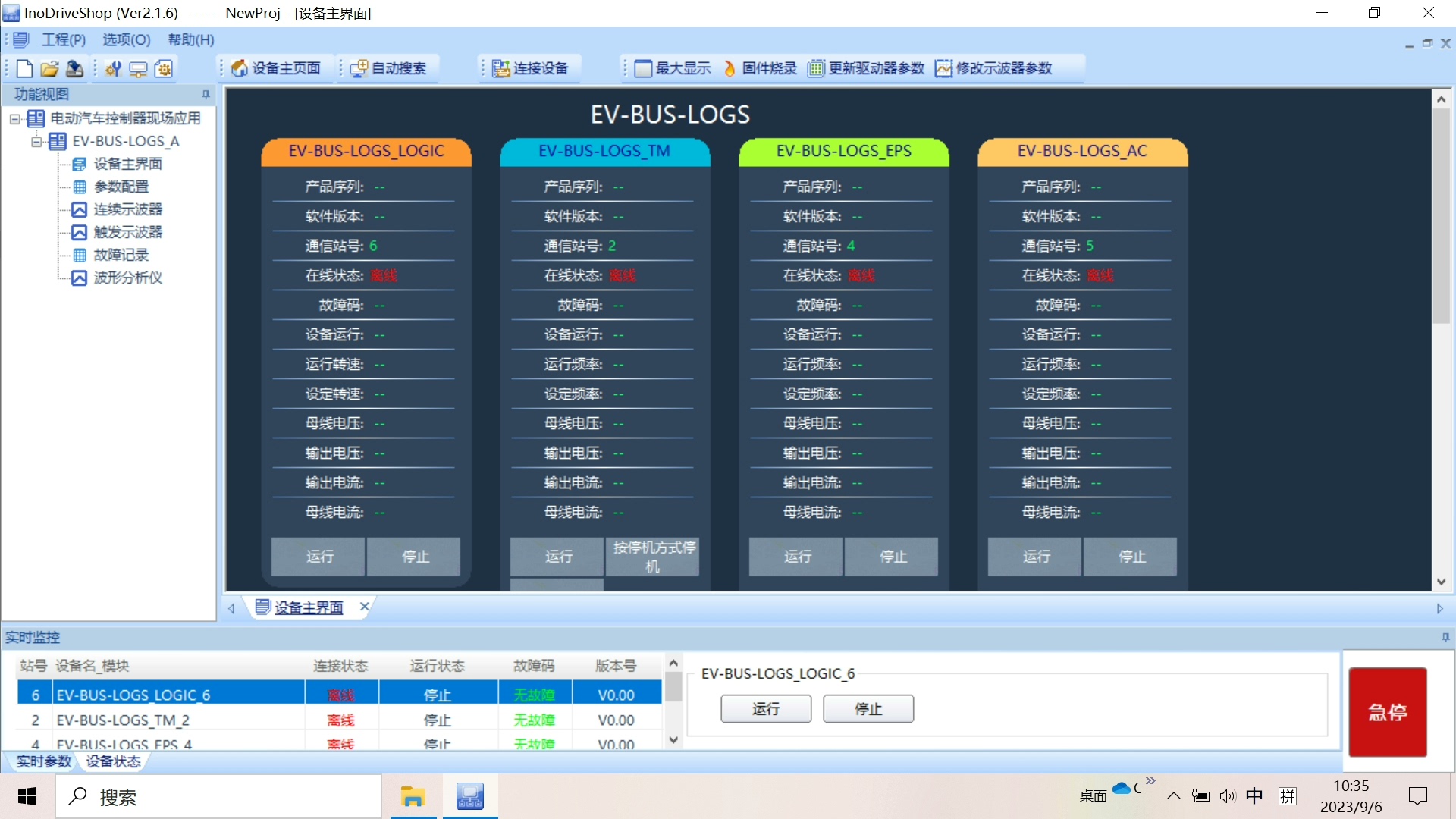Collapse the EV-BUS-LOGS_A tree node
Image resolution: width=1456 pixels, height=819 pixels.
36,142
